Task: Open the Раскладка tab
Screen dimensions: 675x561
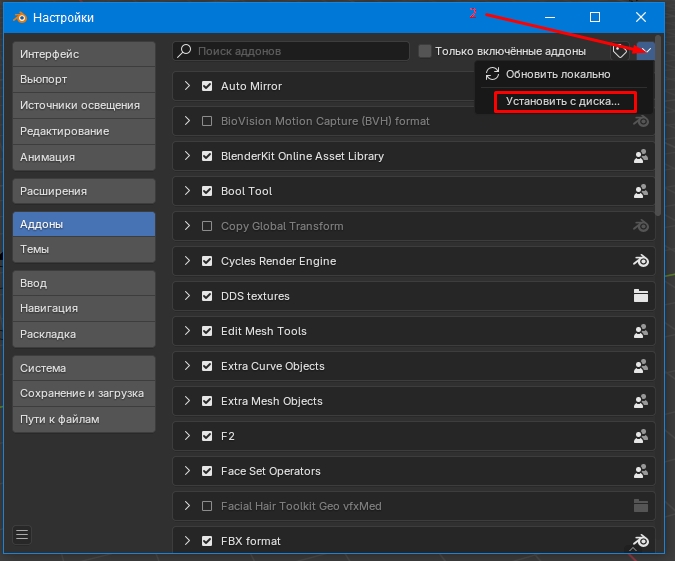Action: click(x=84, y=334)
